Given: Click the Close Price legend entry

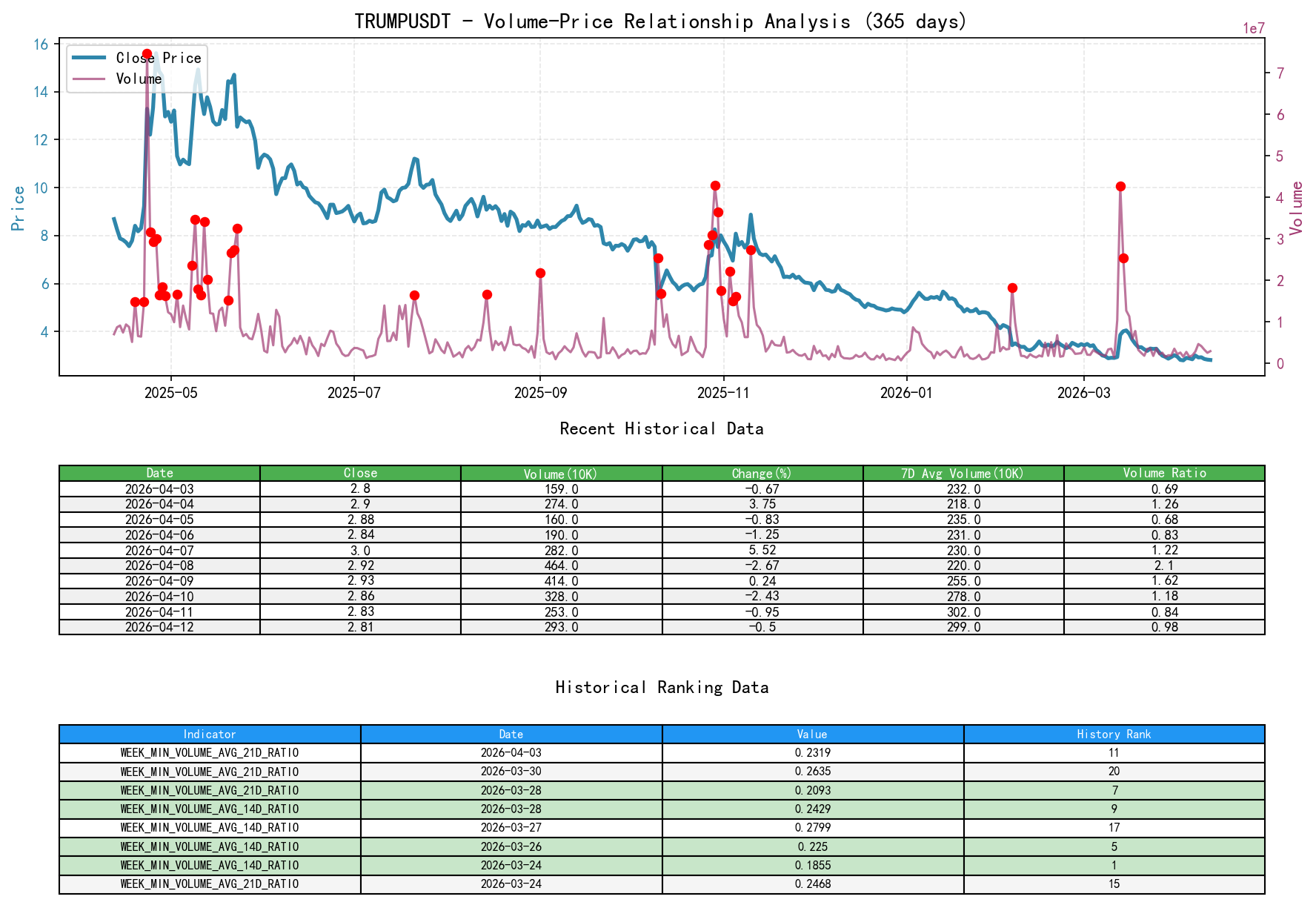Looking at the screenshot, I should click(x=137, y=58).
